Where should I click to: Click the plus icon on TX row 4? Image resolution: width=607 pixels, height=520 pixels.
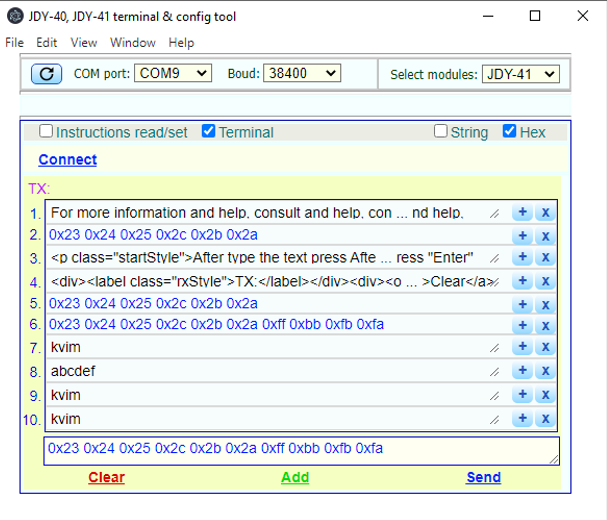(x=523, y=281)
